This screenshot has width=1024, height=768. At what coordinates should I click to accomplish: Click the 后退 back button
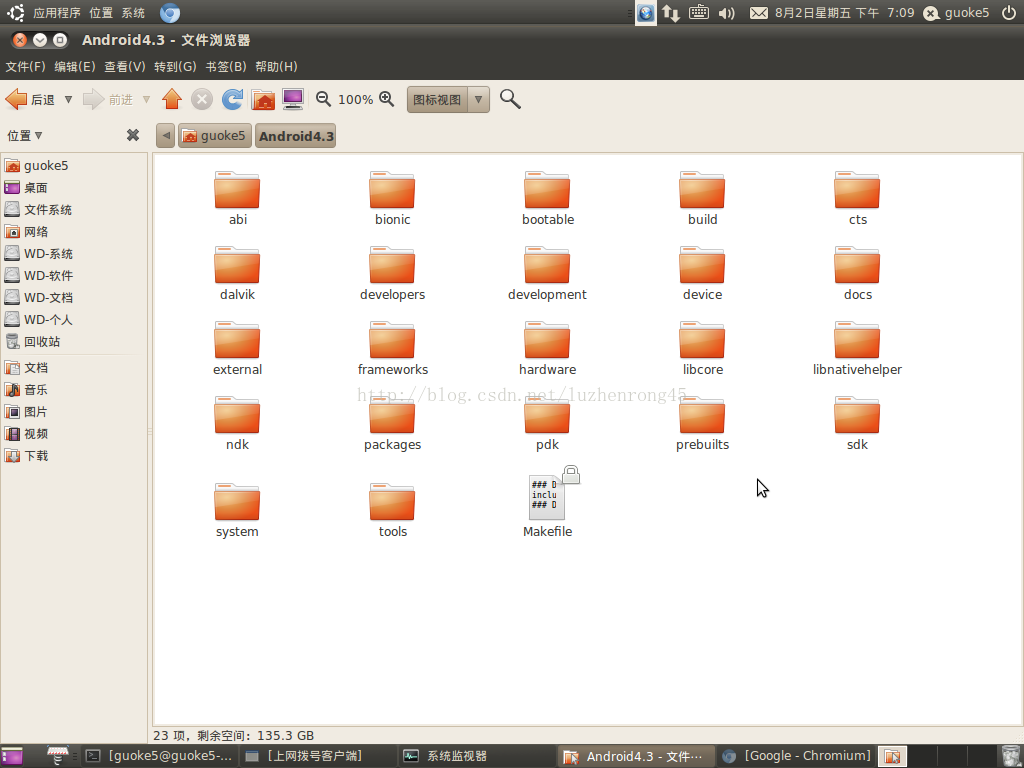point(30,99)
